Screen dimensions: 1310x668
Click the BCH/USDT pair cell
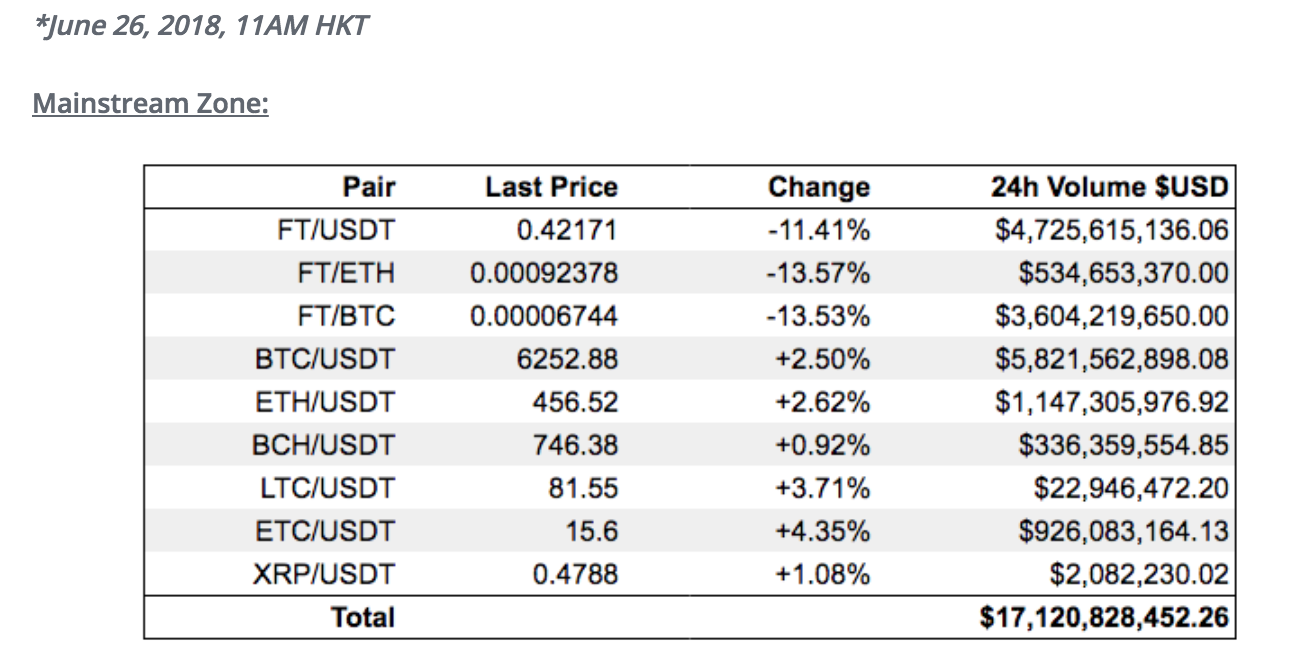coord(324,445)
